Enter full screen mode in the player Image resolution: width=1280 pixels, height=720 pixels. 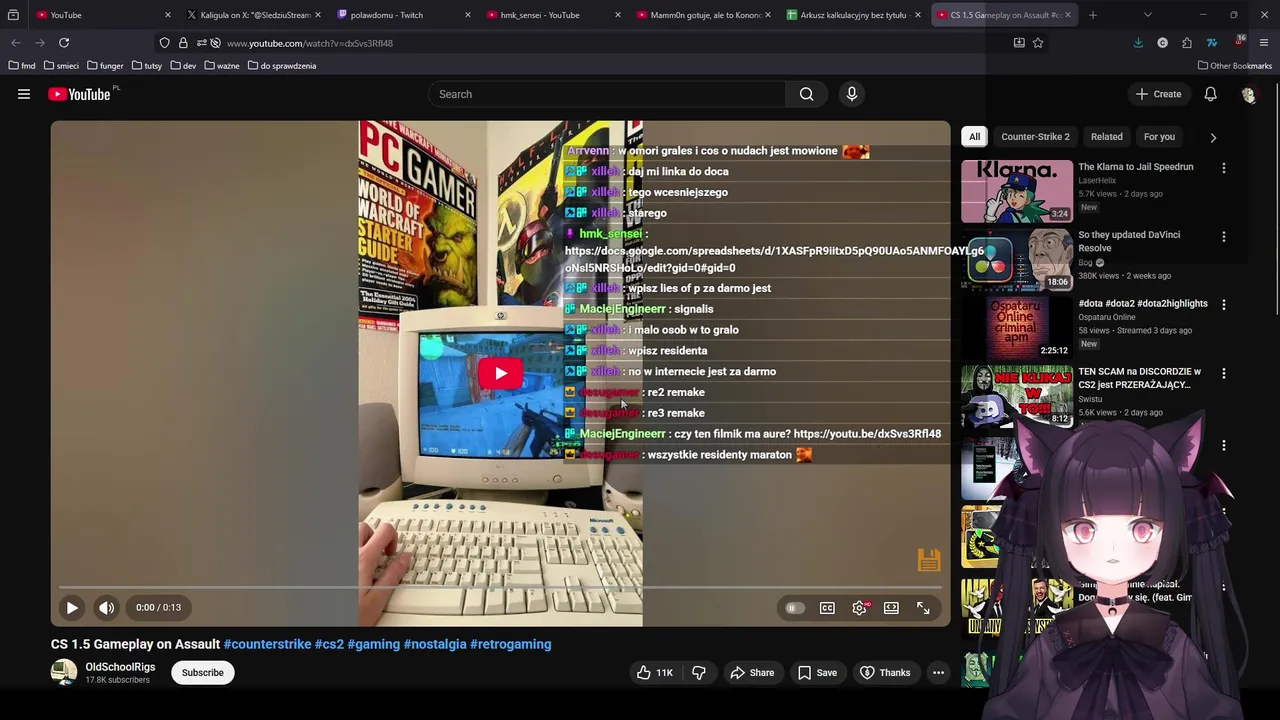923,608
